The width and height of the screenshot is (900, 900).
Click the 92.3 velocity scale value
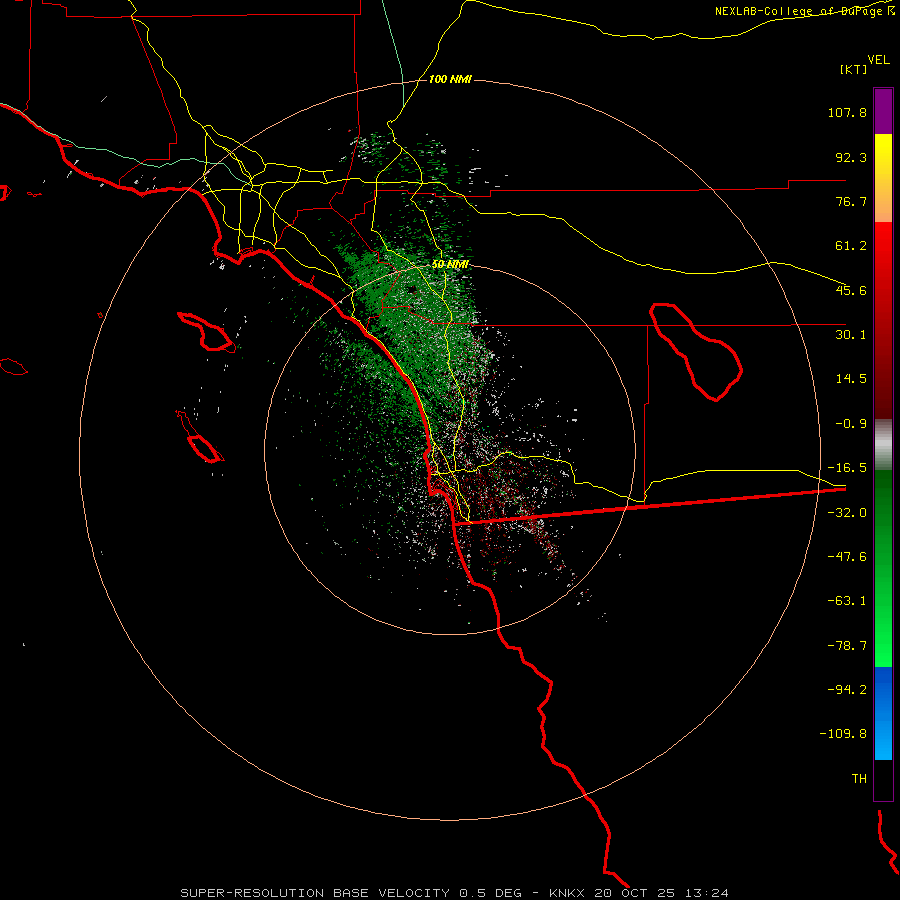(x=851, y=157)
